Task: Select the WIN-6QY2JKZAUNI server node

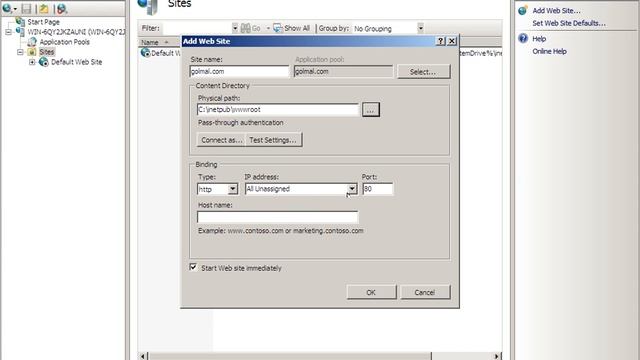Action: coord(76,32)
